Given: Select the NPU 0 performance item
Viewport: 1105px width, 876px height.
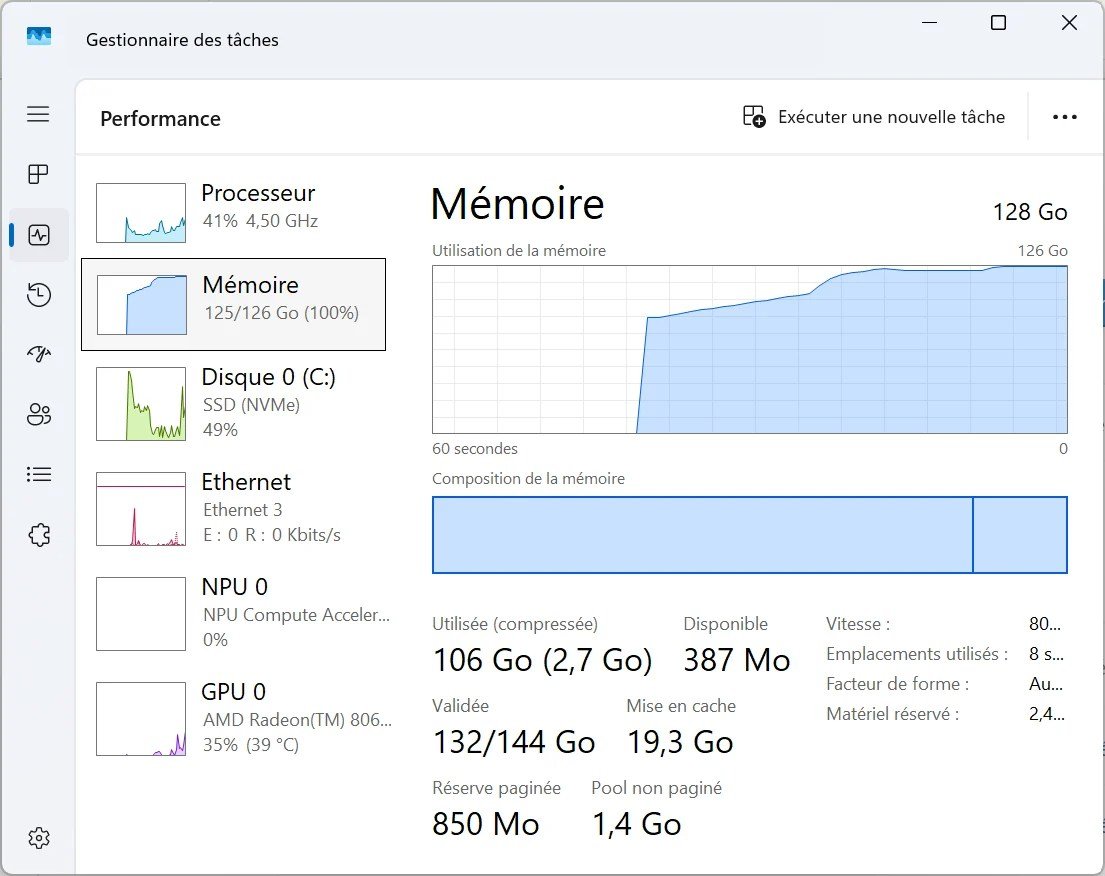Looking at the screenshot, I should [233, 614].
